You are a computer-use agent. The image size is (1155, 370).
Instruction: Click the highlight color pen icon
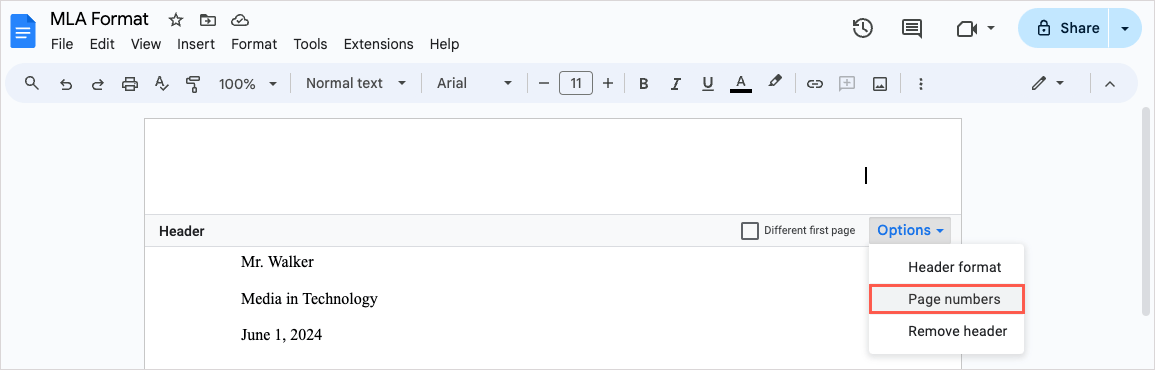pos(774,82)
